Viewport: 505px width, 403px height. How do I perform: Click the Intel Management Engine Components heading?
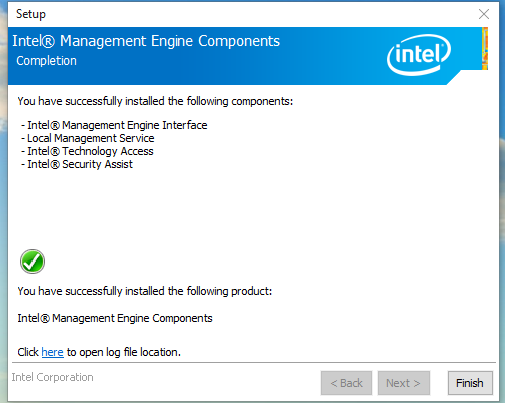[146, 41]
